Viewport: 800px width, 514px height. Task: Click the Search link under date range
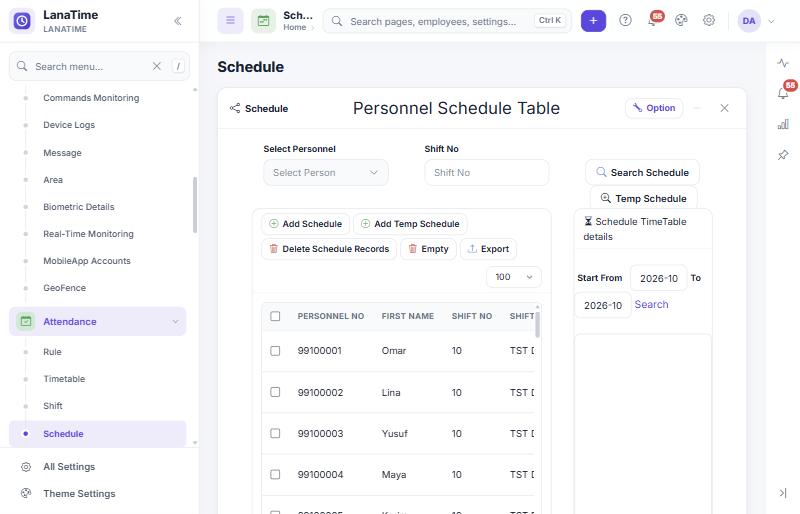(652, 305)
